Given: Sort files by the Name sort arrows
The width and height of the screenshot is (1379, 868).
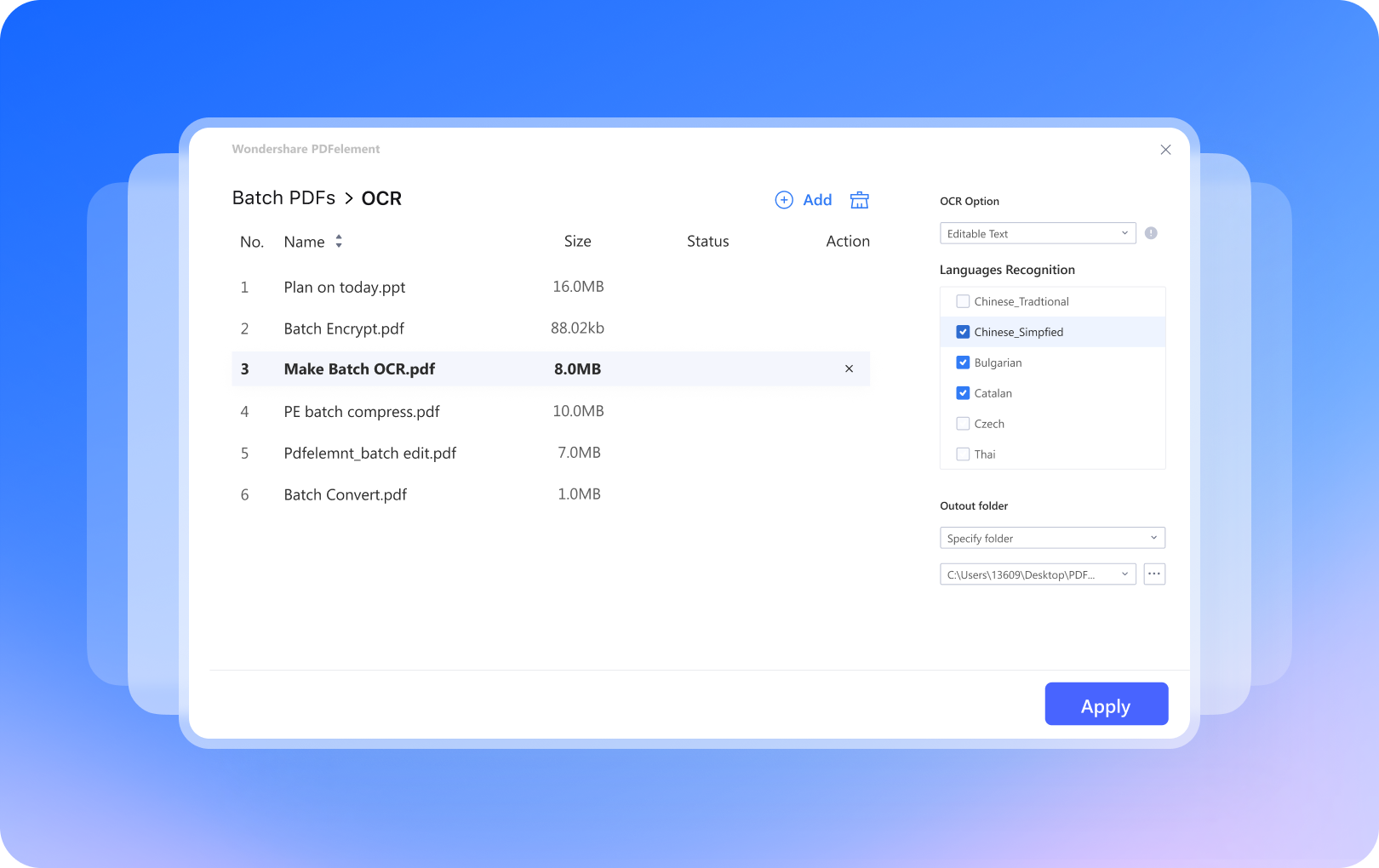Looking at the screenshot, I should [x=339, y=242].
